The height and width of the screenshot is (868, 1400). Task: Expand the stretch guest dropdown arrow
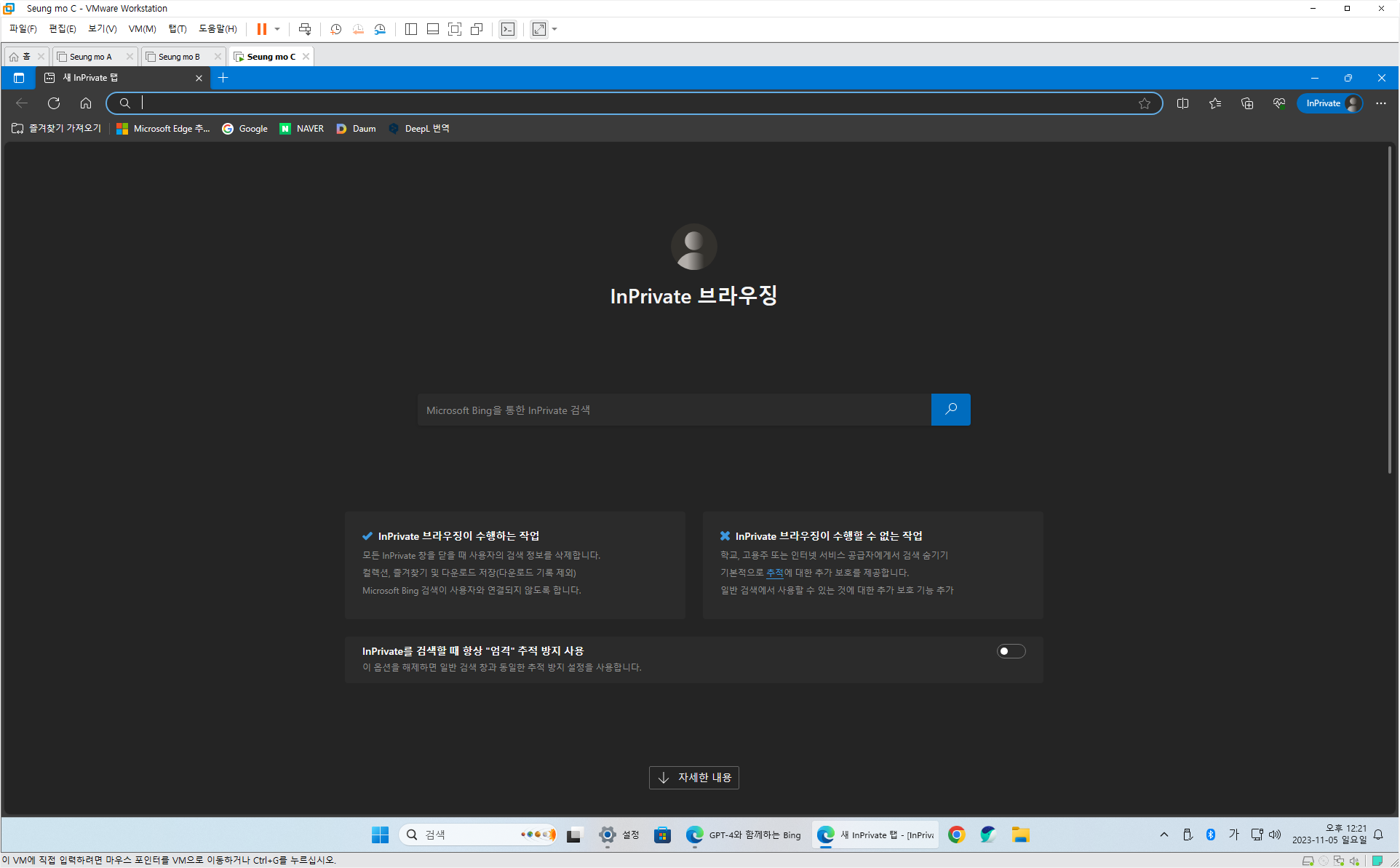point(554,29)
